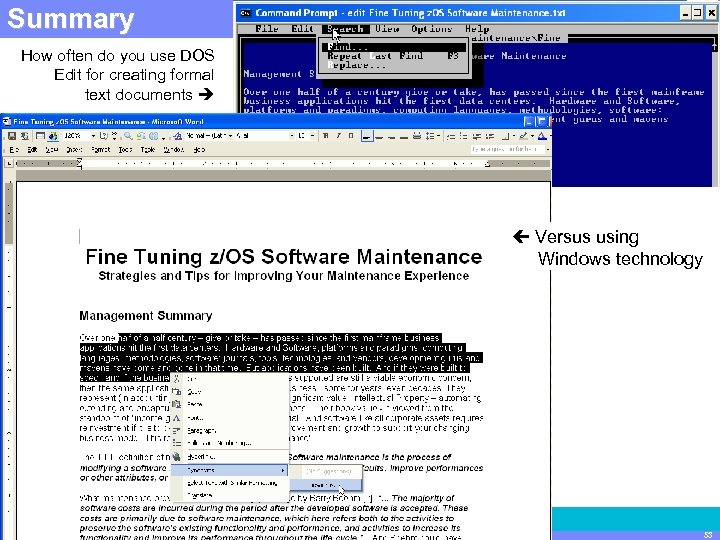The image size is (720, 540).
Task: Click the Increase Indent icon
Action: click(x=490, y=136)
